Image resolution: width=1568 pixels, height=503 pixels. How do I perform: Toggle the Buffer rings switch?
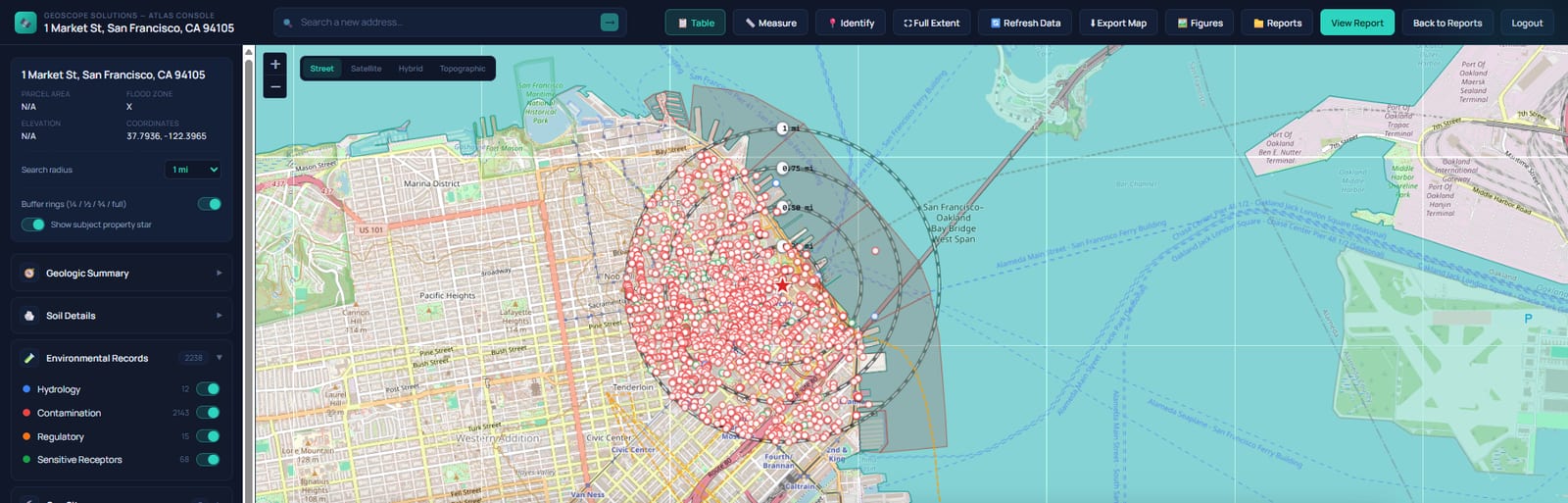coord(209,204)
